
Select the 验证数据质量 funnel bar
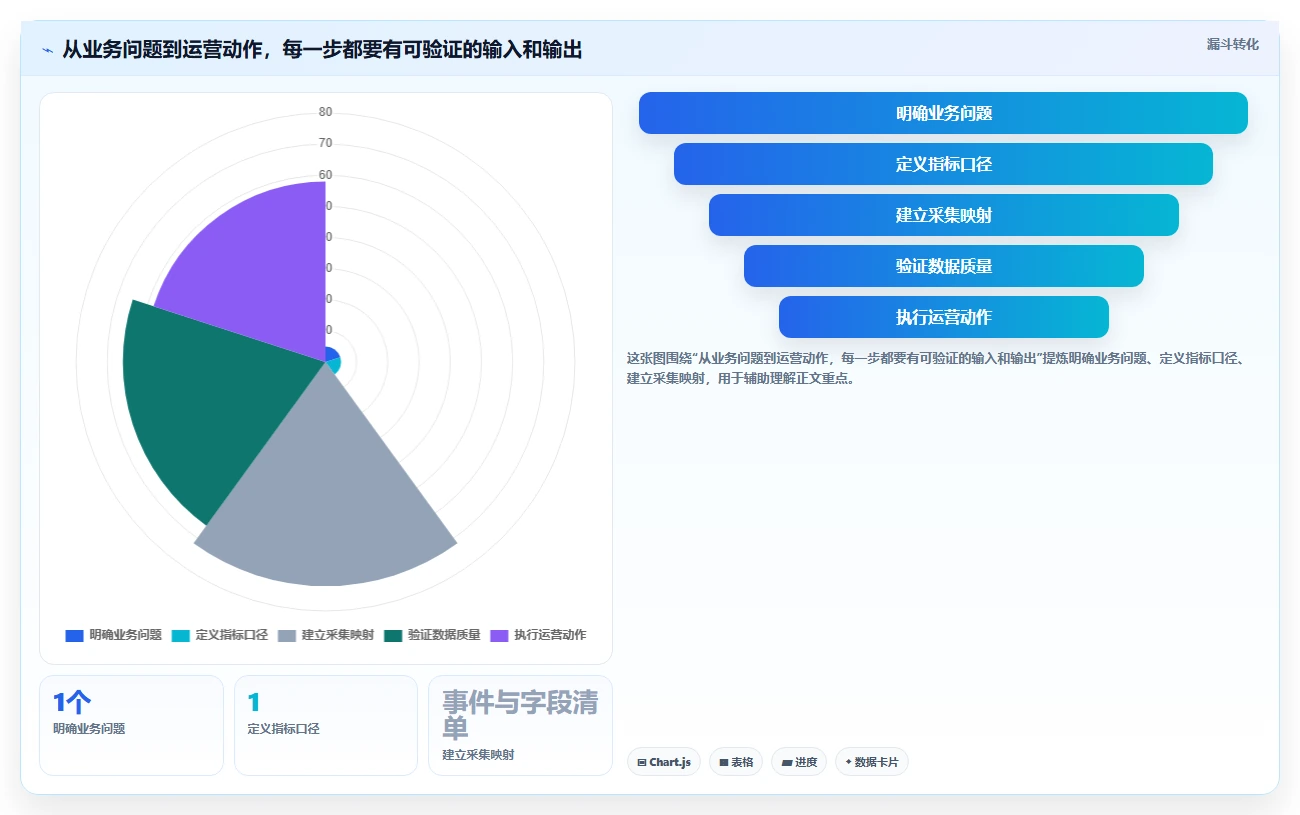pos(943,266)
